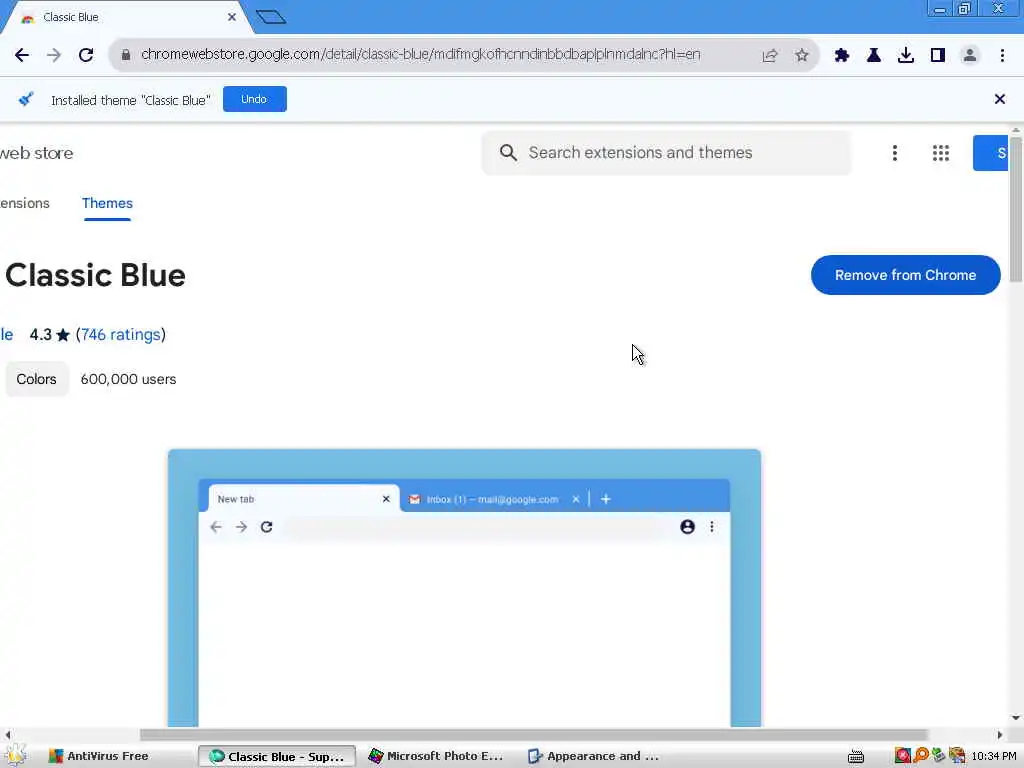Open the Downloads toolbar icon
1024x768 pixels.
tap(906, 56)
